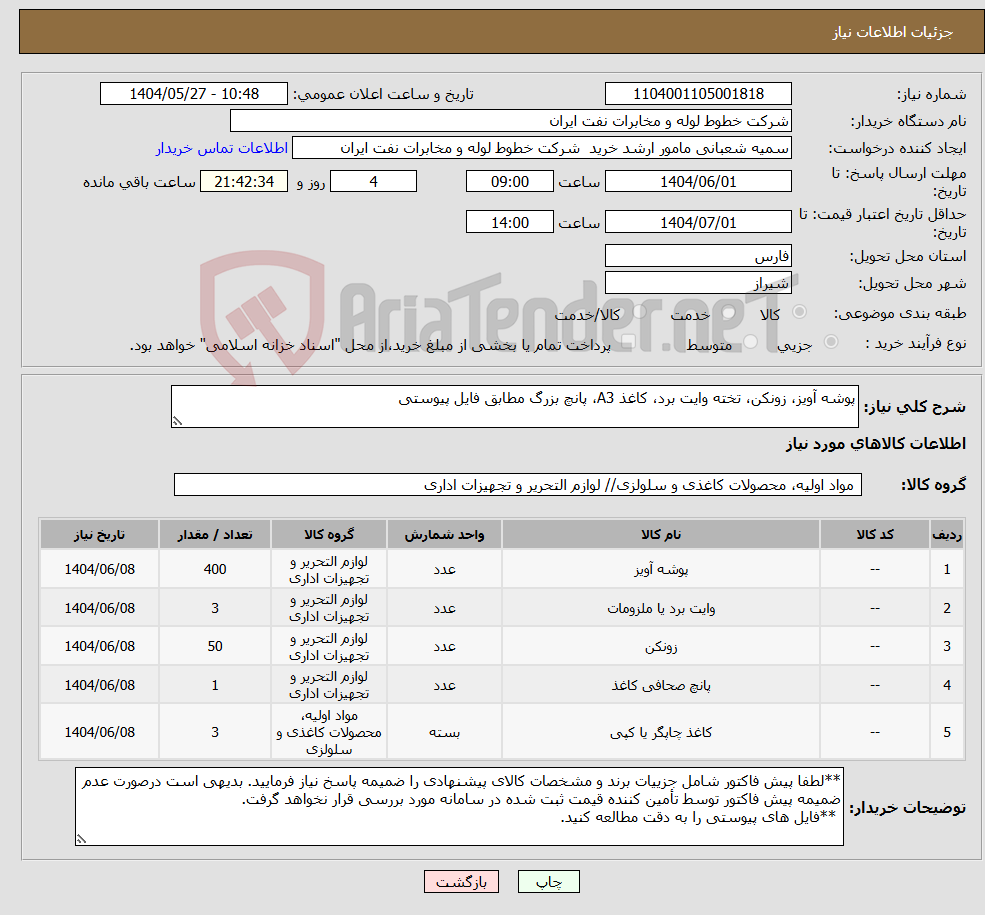Click the چاپ (print) button
Screen dimensions: 985x915
548,882
